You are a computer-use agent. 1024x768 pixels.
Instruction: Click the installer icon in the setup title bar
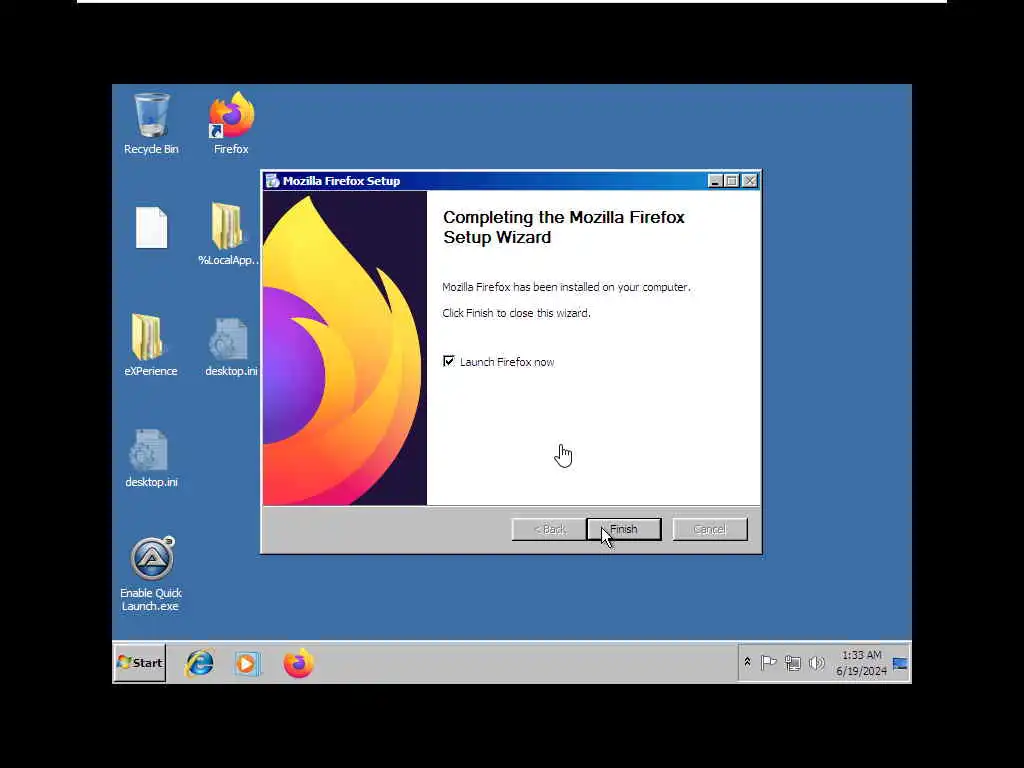(x=272, y=181)
